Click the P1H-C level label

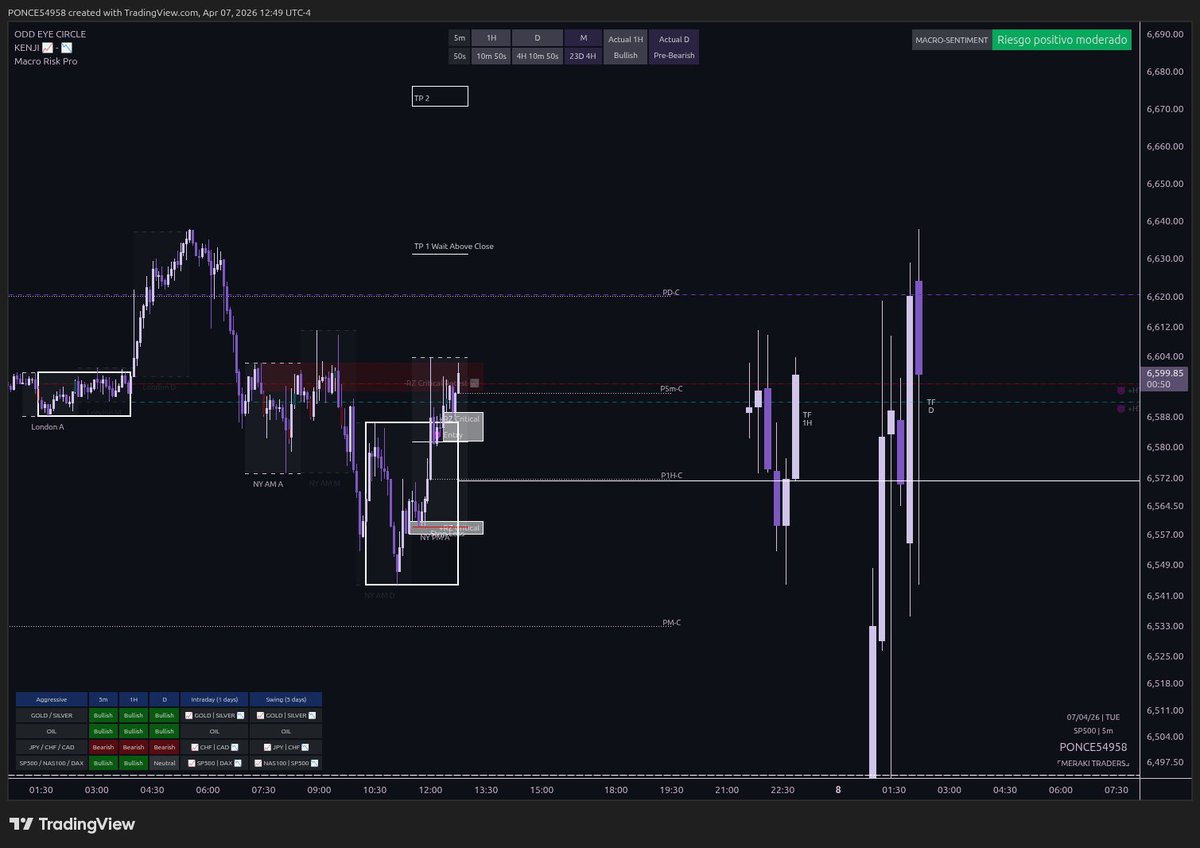click(x=671, y=476)
